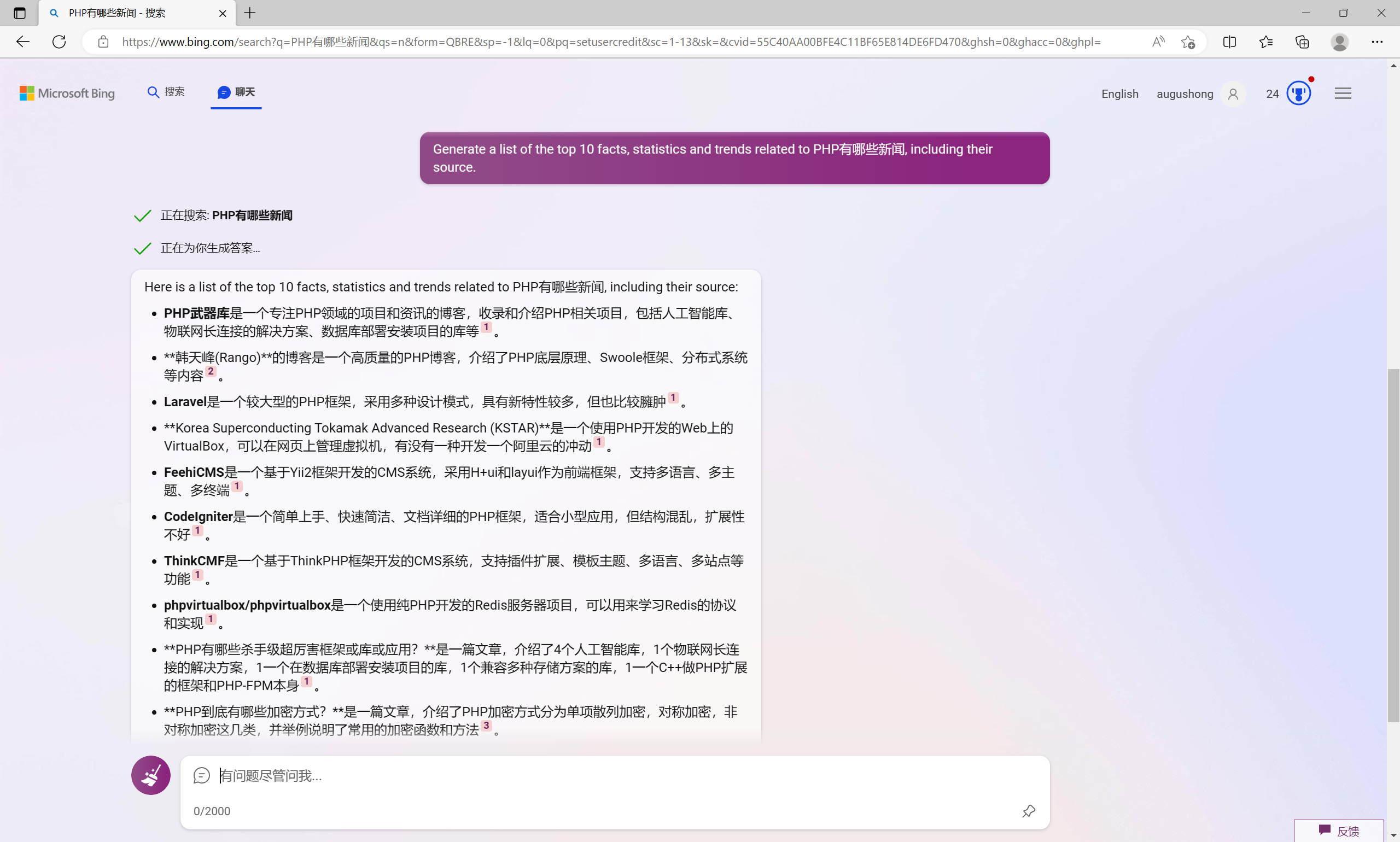Click the bold FeehiCMS text

pos(194,472)
